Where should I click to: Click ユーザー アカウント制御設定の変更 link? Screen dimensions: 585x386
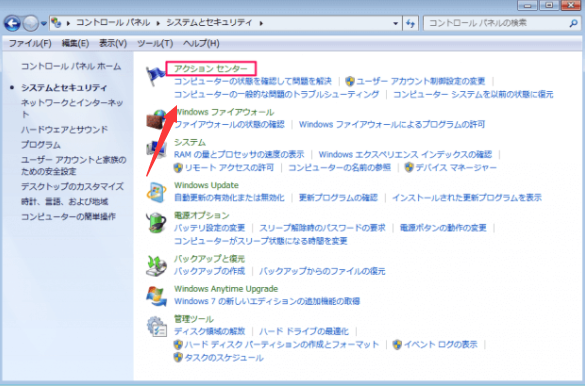click(420, 81)
